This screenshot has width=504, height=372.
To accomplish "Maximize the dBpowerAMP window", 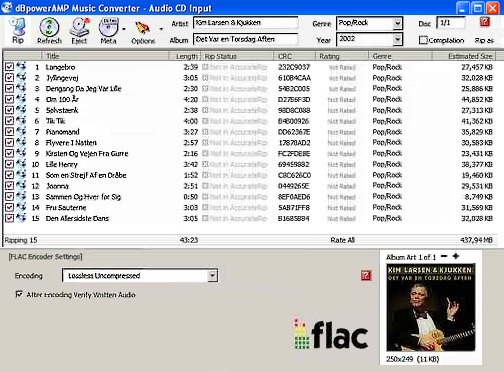I will click(477, 8).
